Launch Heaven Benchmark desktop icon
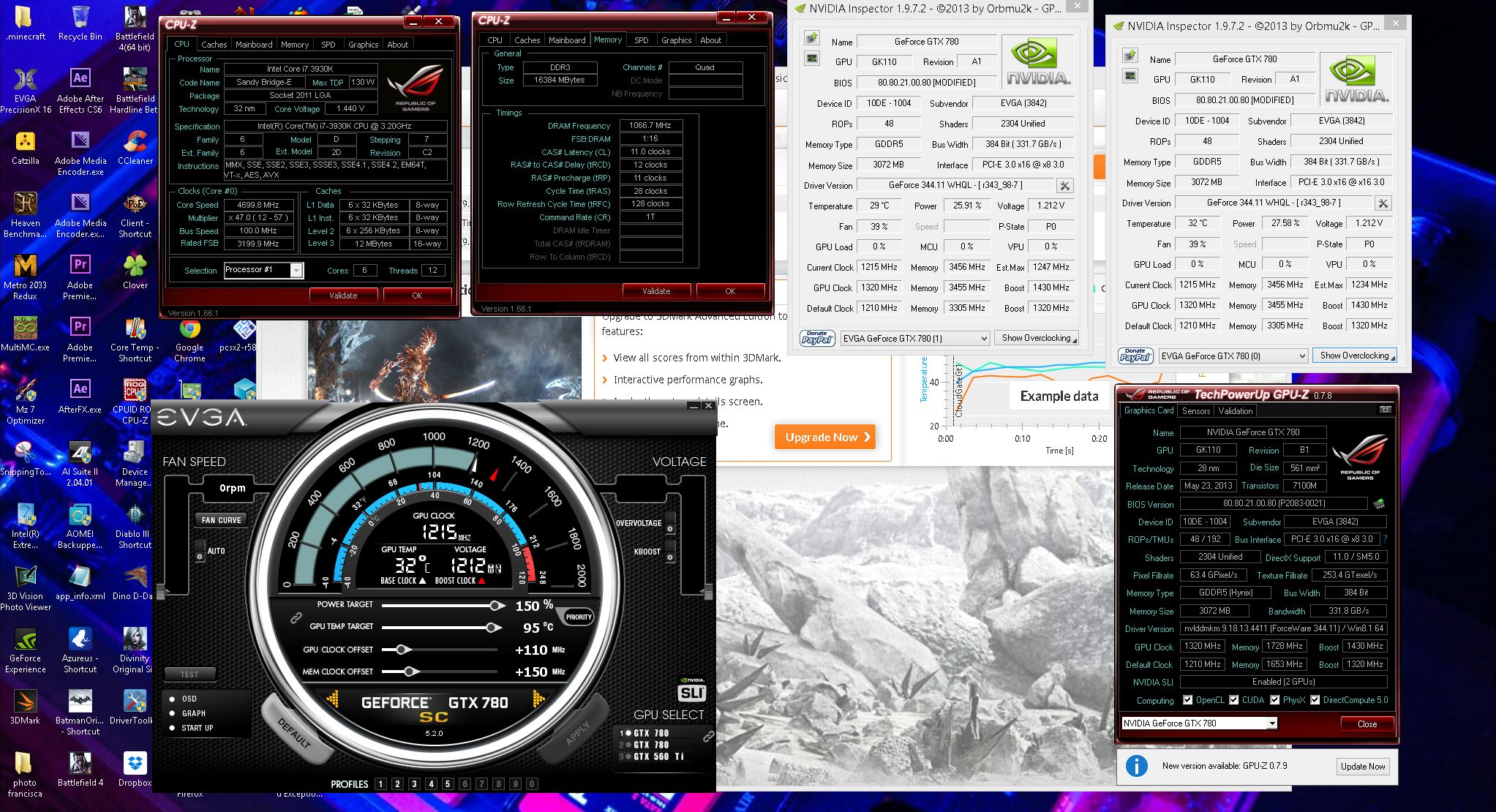 tap(26, 214)
